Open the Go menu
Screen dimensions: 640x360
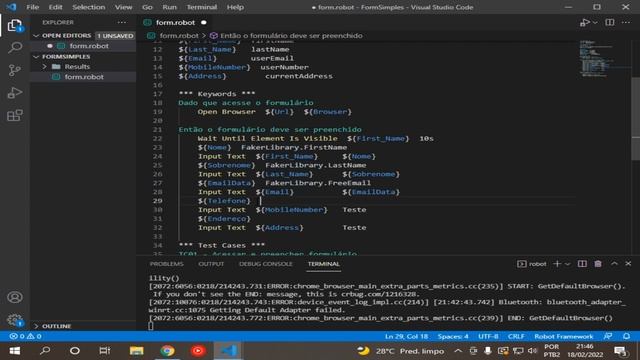147,7
